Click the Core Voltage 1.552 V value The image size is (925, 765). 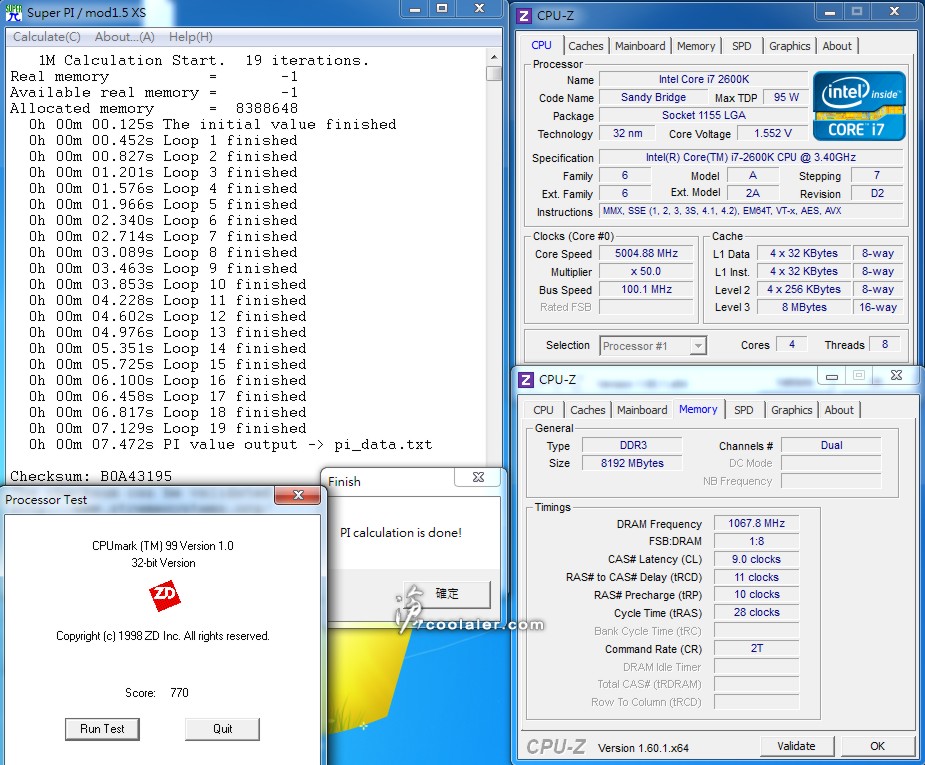[x=772, y=133]
